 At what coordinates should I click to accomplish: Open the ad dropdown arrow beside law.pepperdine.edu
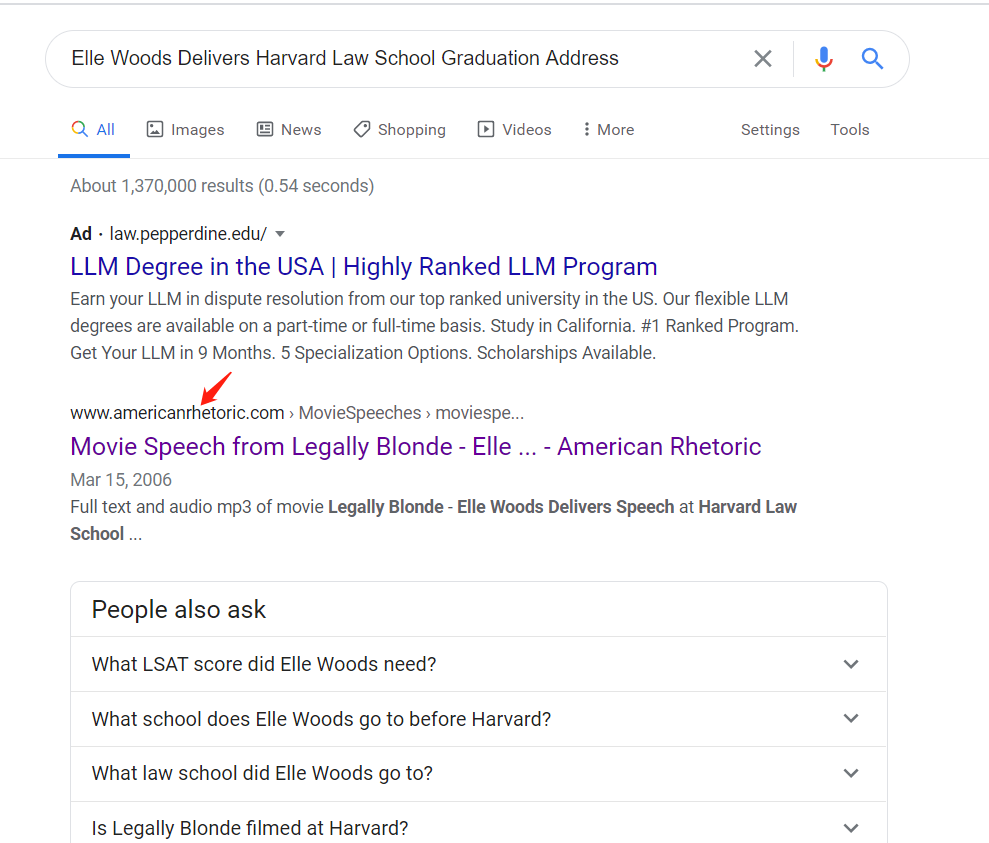click(x=280, y=234)
